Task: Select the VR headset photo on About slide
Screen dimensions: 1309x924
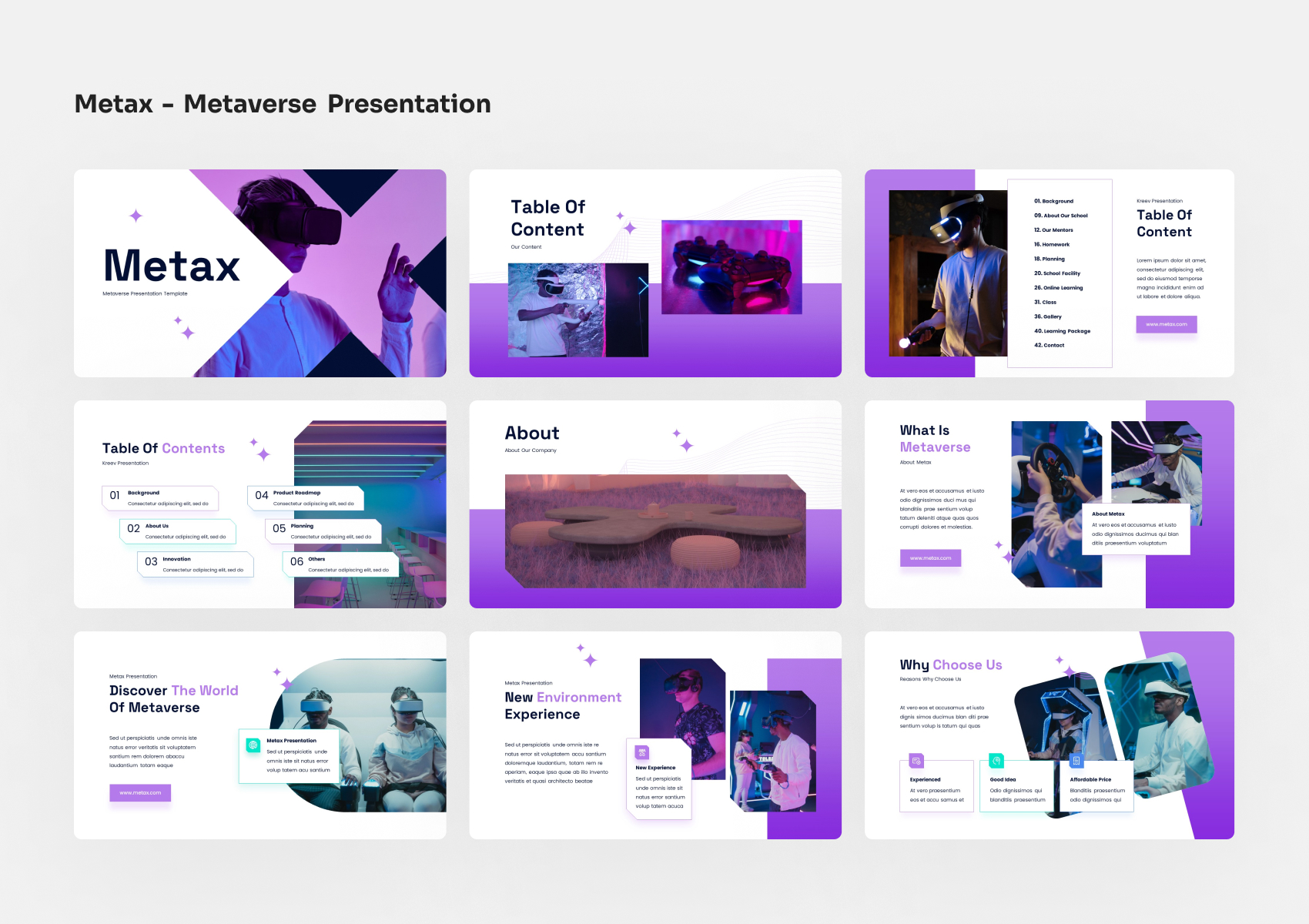Action: pos(654,531)
